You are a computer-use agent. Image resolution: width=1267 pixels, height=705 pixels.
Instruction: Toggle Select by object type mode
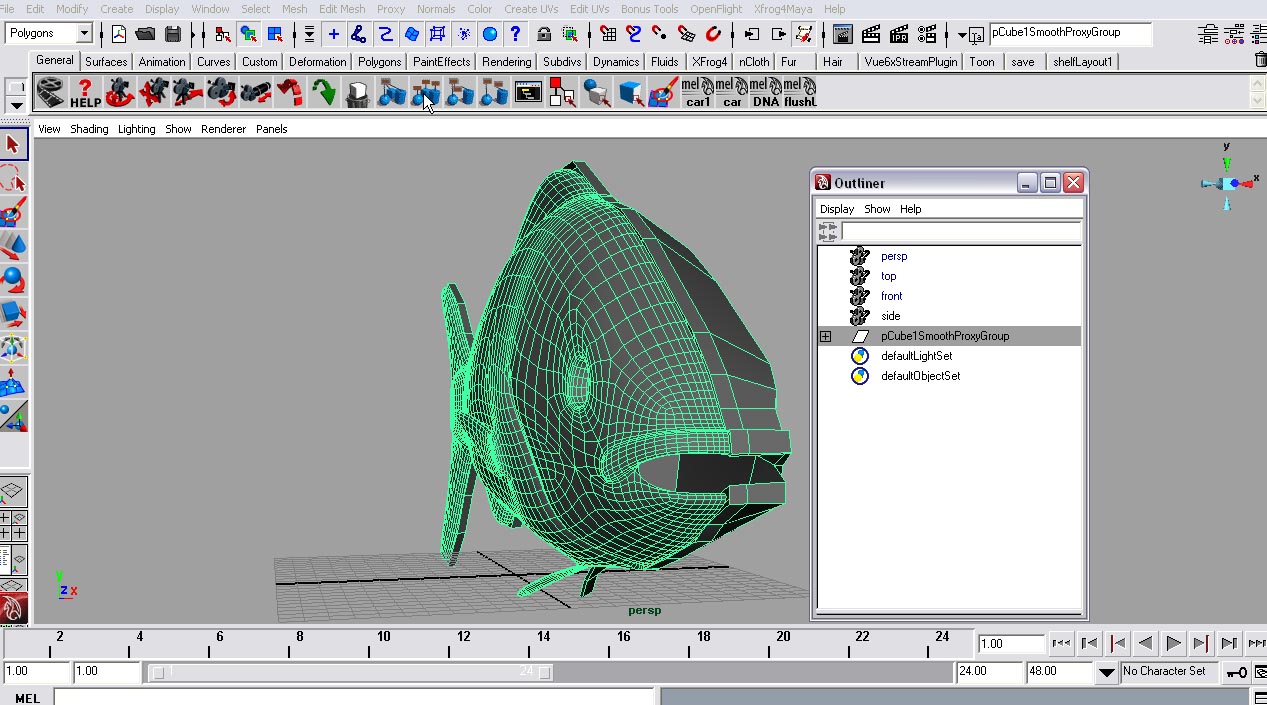(x=248, y=34)
